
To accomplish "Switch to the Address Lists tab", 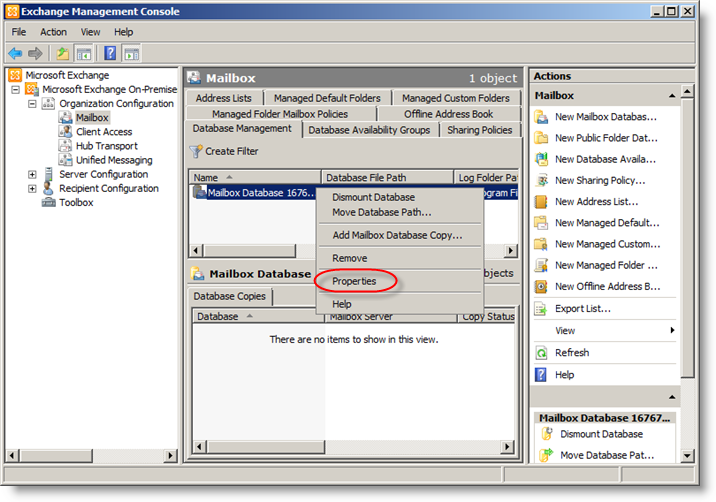I will tap(224, 98).
